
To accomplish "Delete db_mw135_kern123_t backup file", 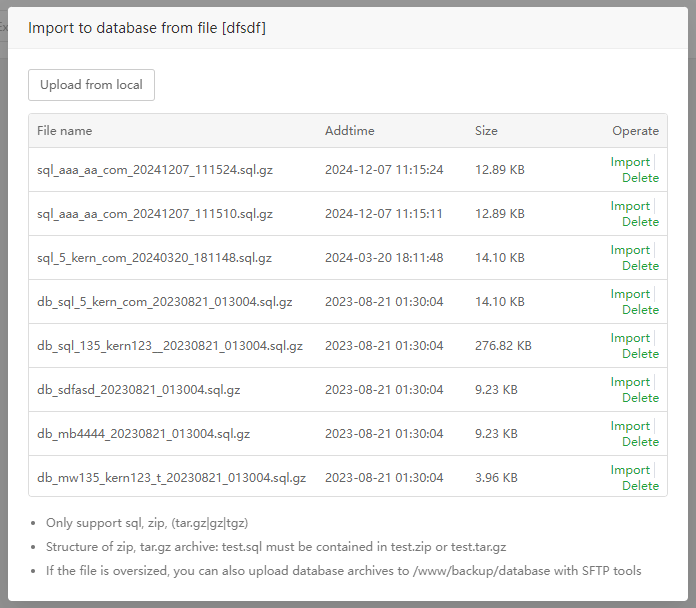I will [640, 486].
